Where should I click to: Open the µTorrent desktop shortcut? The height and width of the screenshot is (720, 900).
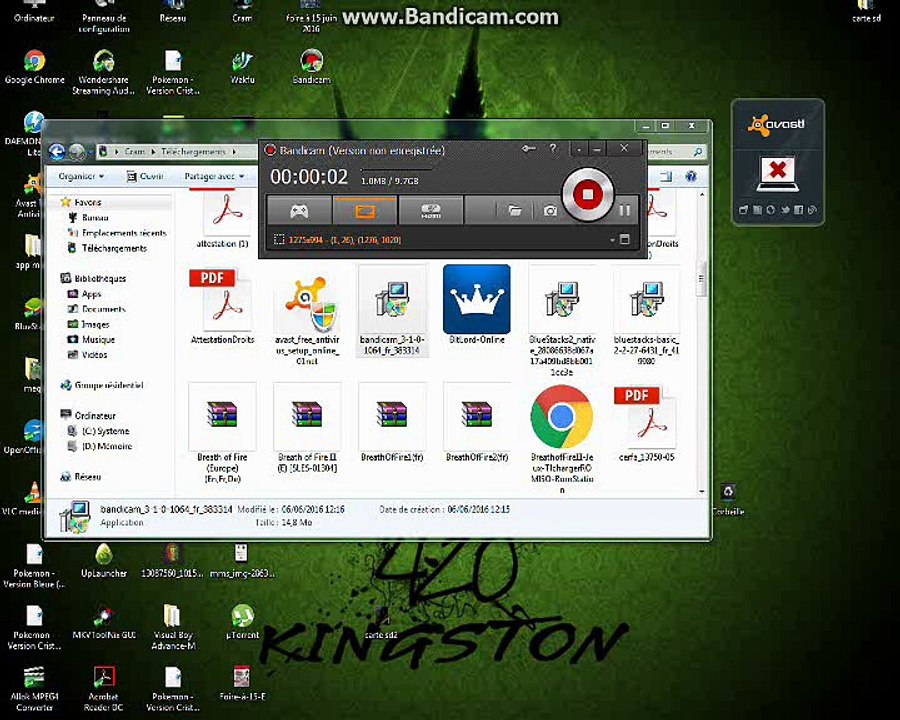[x=242, y=622]
